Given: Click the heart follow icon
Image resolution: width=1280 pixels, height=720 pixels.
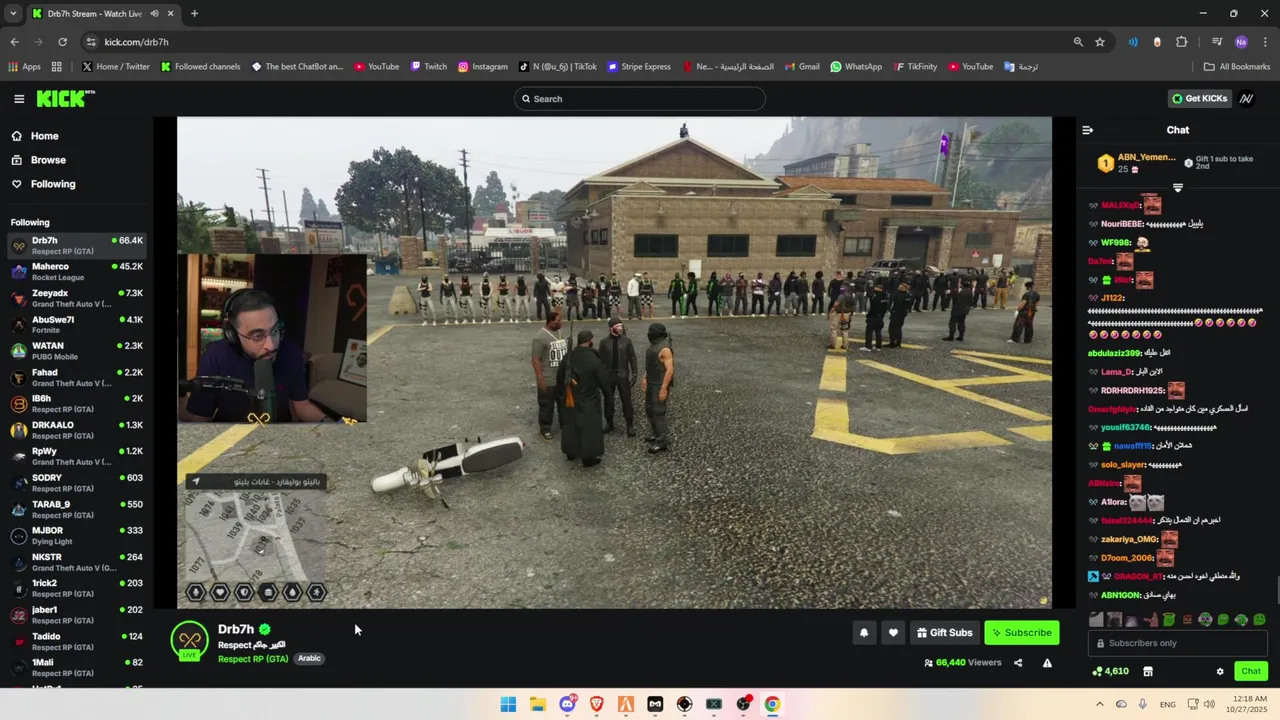Looking at the screenshot, I should pyautogui.click(x=893, y=633).
